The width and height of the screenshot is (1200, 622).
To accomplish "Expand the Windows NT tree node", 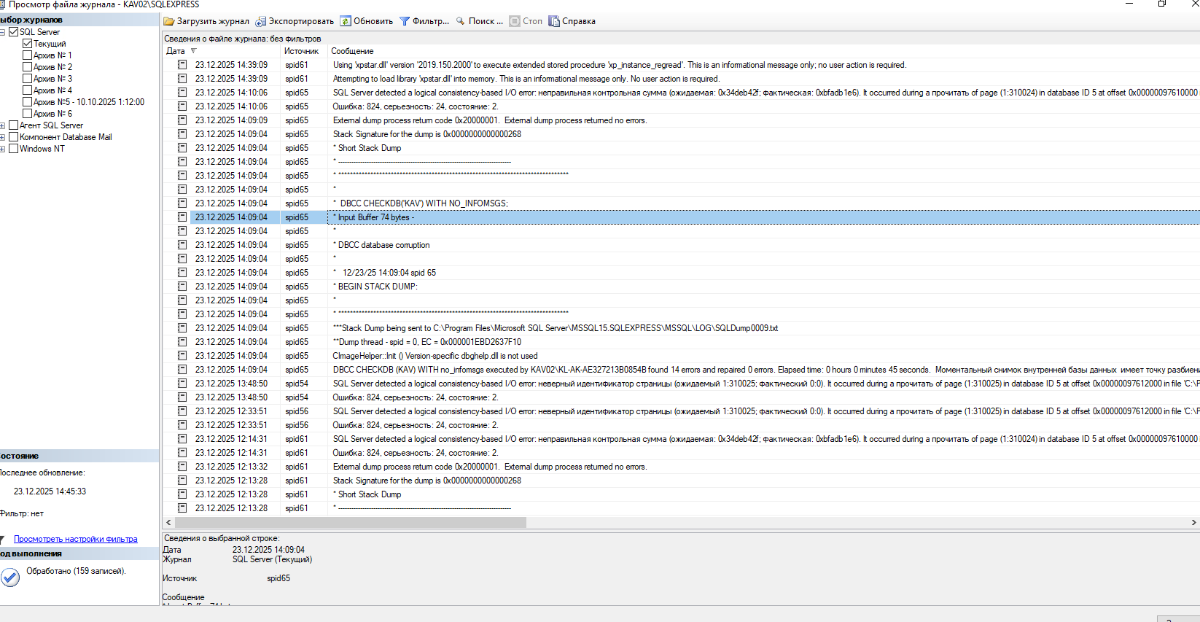I will 3,149.
